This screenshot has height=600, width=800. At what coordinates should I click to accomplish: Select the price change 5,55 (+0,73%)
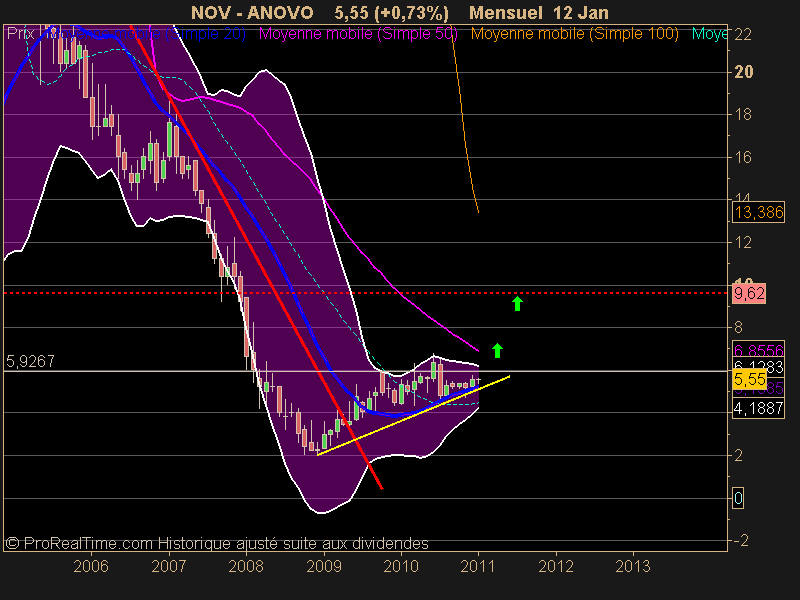point(391,13)
